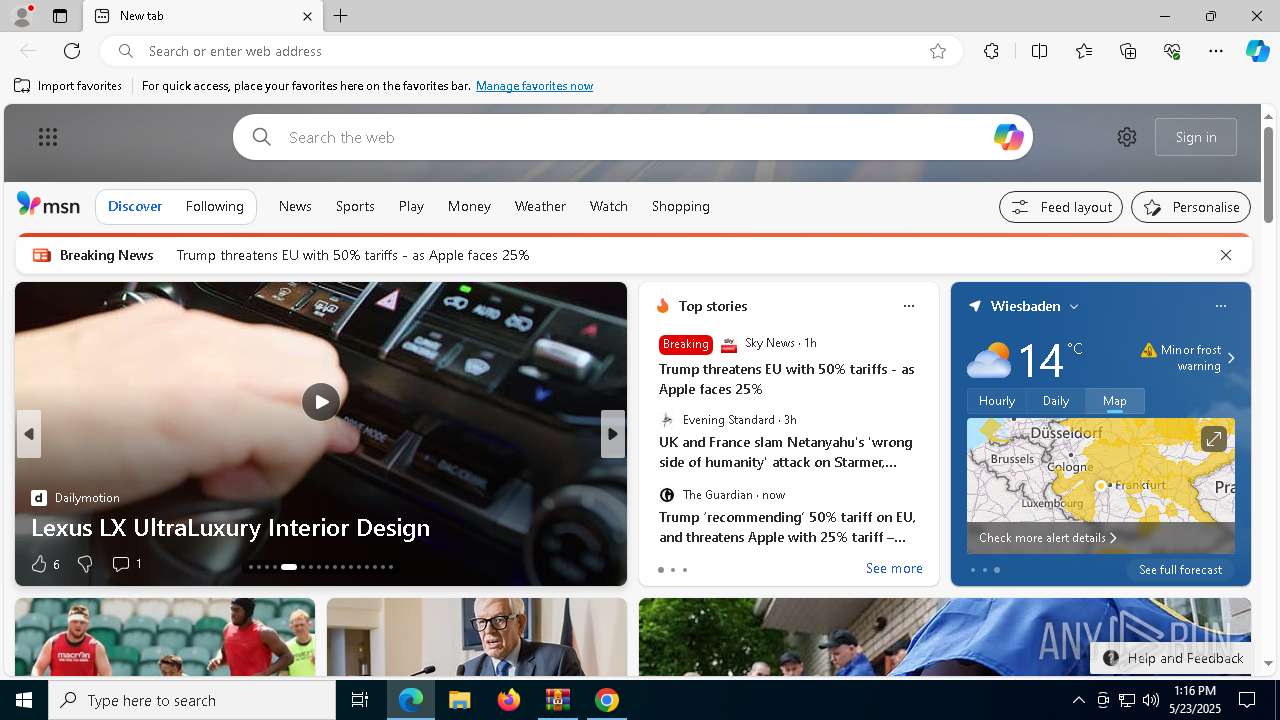Click Help and Feedback button

coord(1173,658)
